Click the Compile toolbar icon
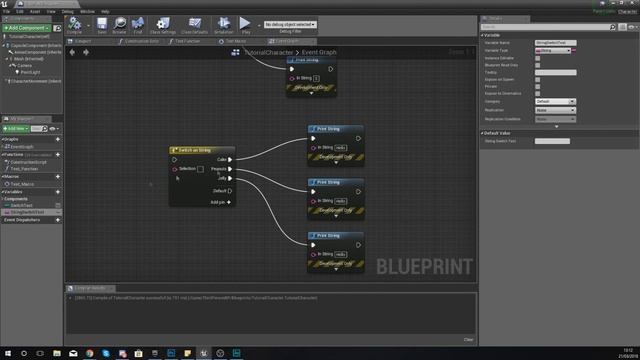The height and width of the screenshot is (360, 640). pyautogui.click(x=74, y=24)
